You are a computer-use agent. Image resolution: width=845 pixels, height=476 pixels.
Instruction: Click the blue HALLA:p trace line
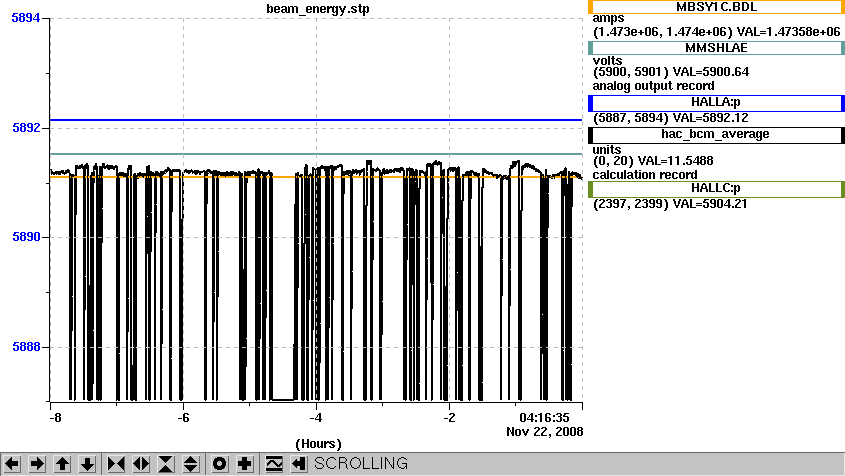click(x=316, y=120)
